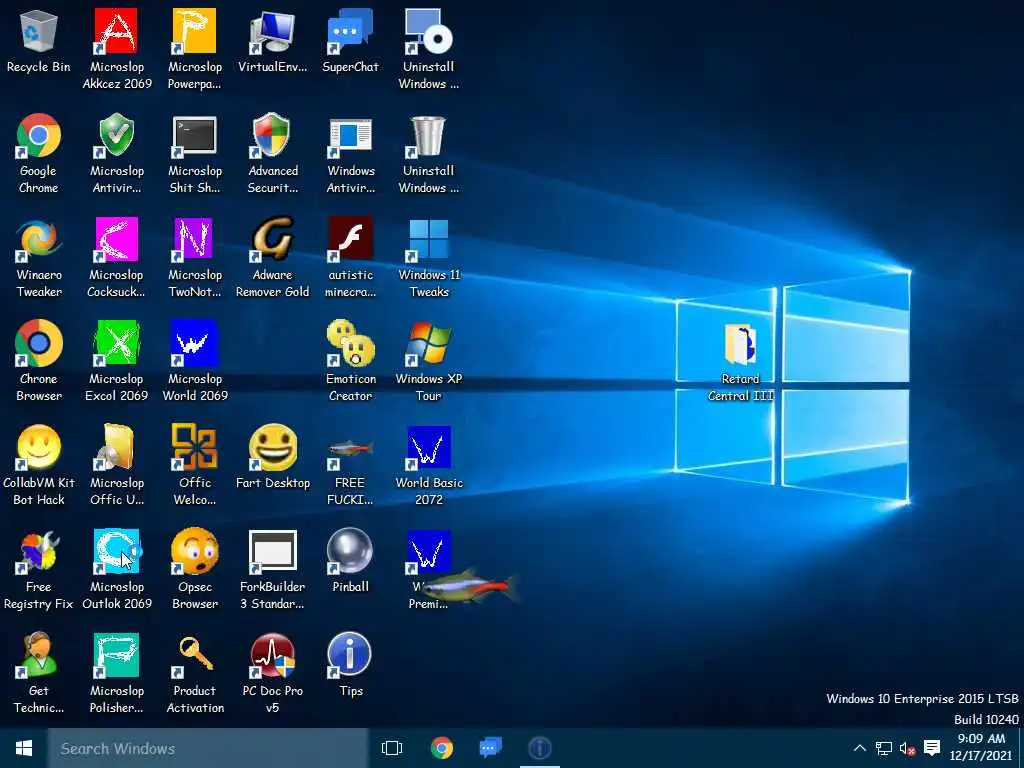Click the Windows Antivir... window icon
This screenshot has height=768, width=1024.
point(350,135)
